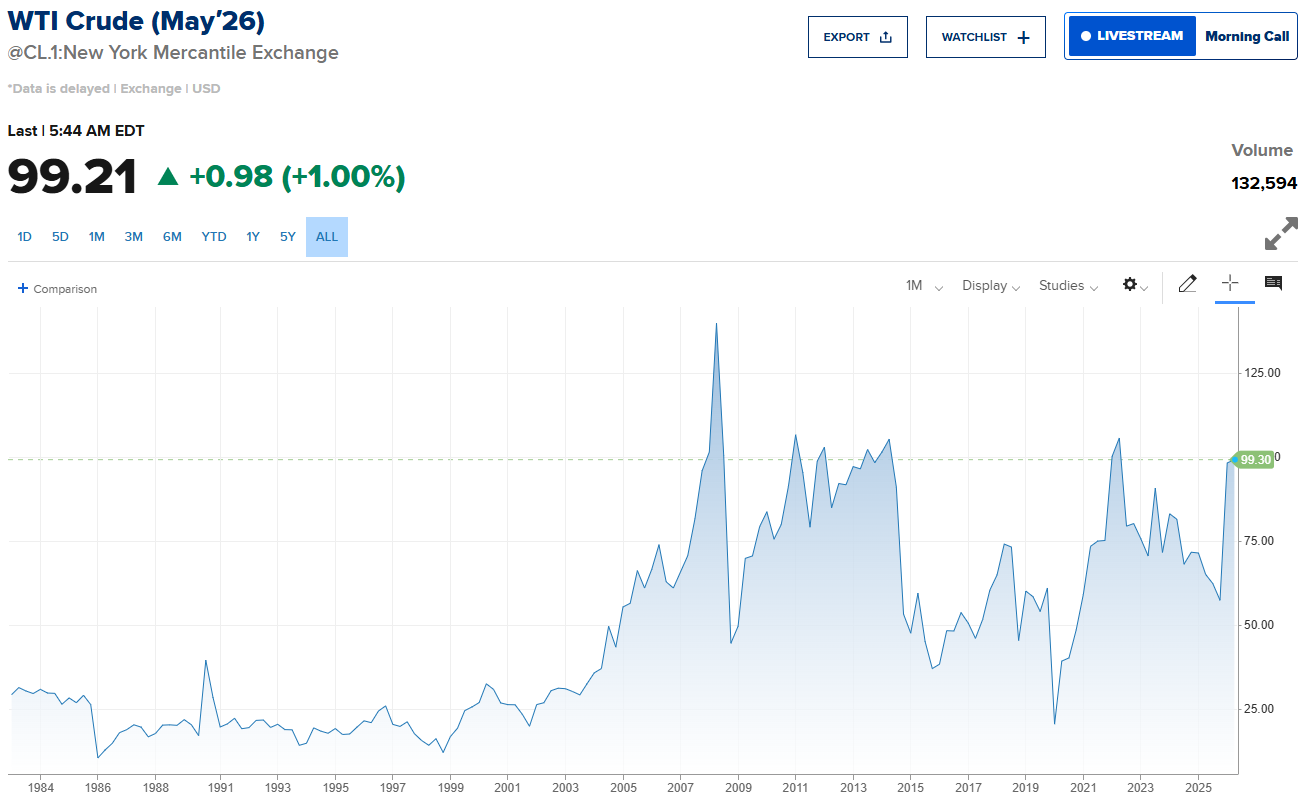Open the Display dropdown menu
The width and height of the screenshot is (1300, 802).
pos(990,286)
